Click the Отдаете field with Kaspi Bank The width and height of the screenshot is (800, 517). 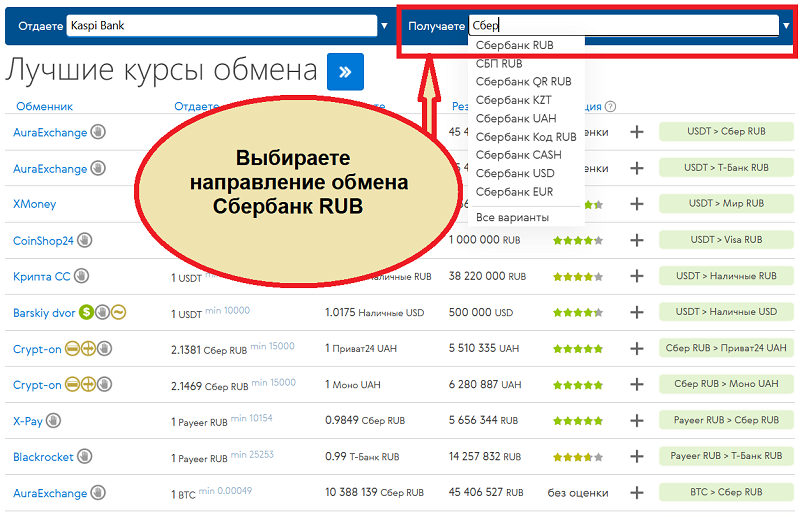221,26
